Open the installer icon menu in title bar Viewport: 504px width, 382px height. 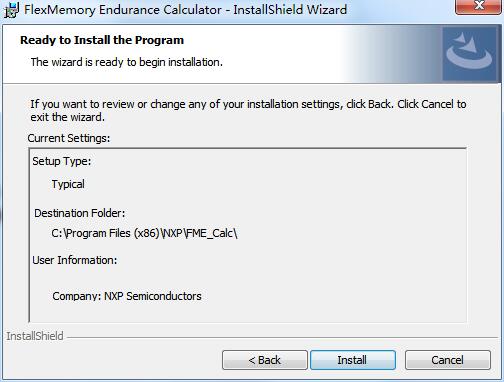[x=11, y=10]
